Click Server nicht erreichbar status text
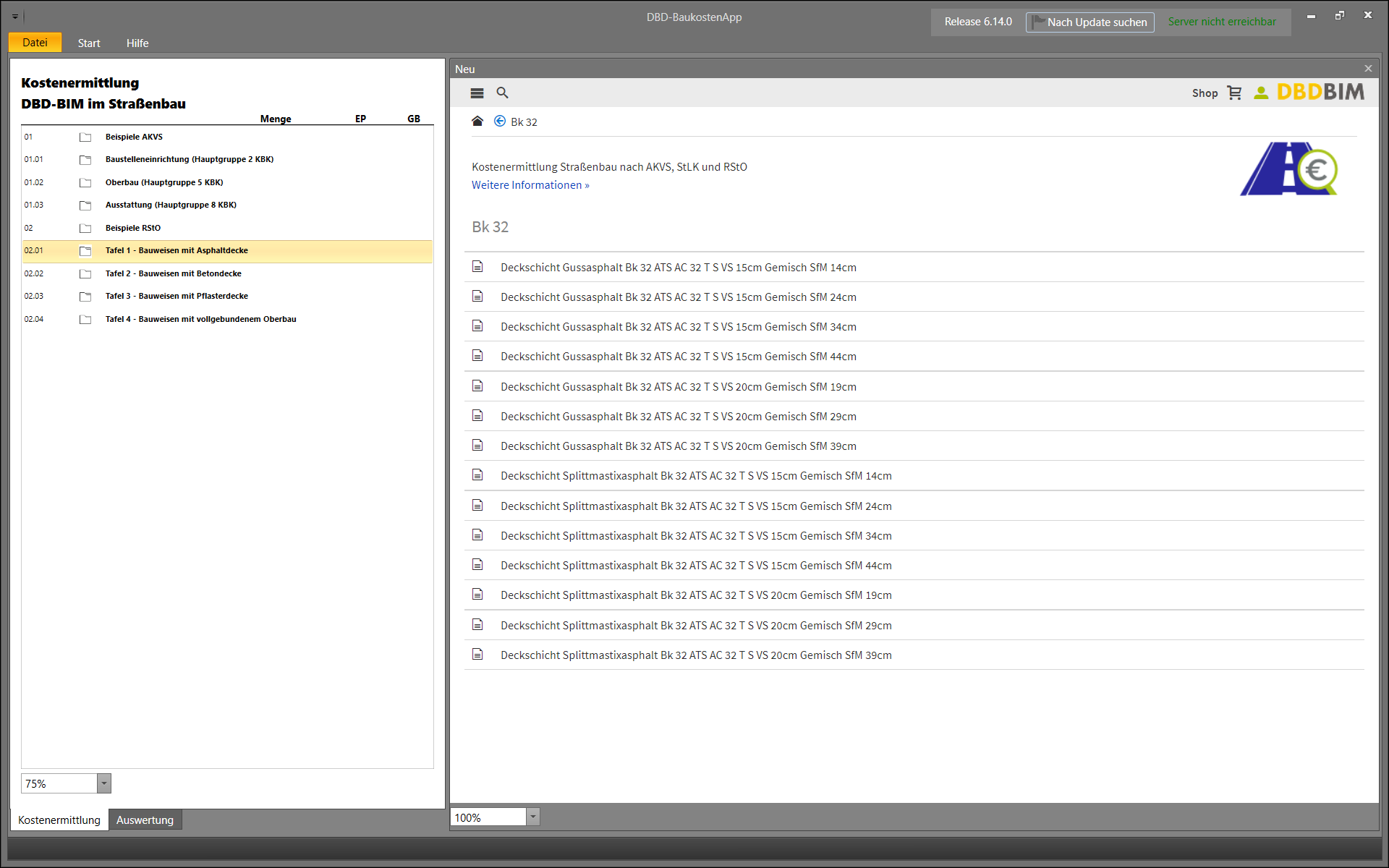This screenshot has width=1389, height=868. [x=1222, y=22]
